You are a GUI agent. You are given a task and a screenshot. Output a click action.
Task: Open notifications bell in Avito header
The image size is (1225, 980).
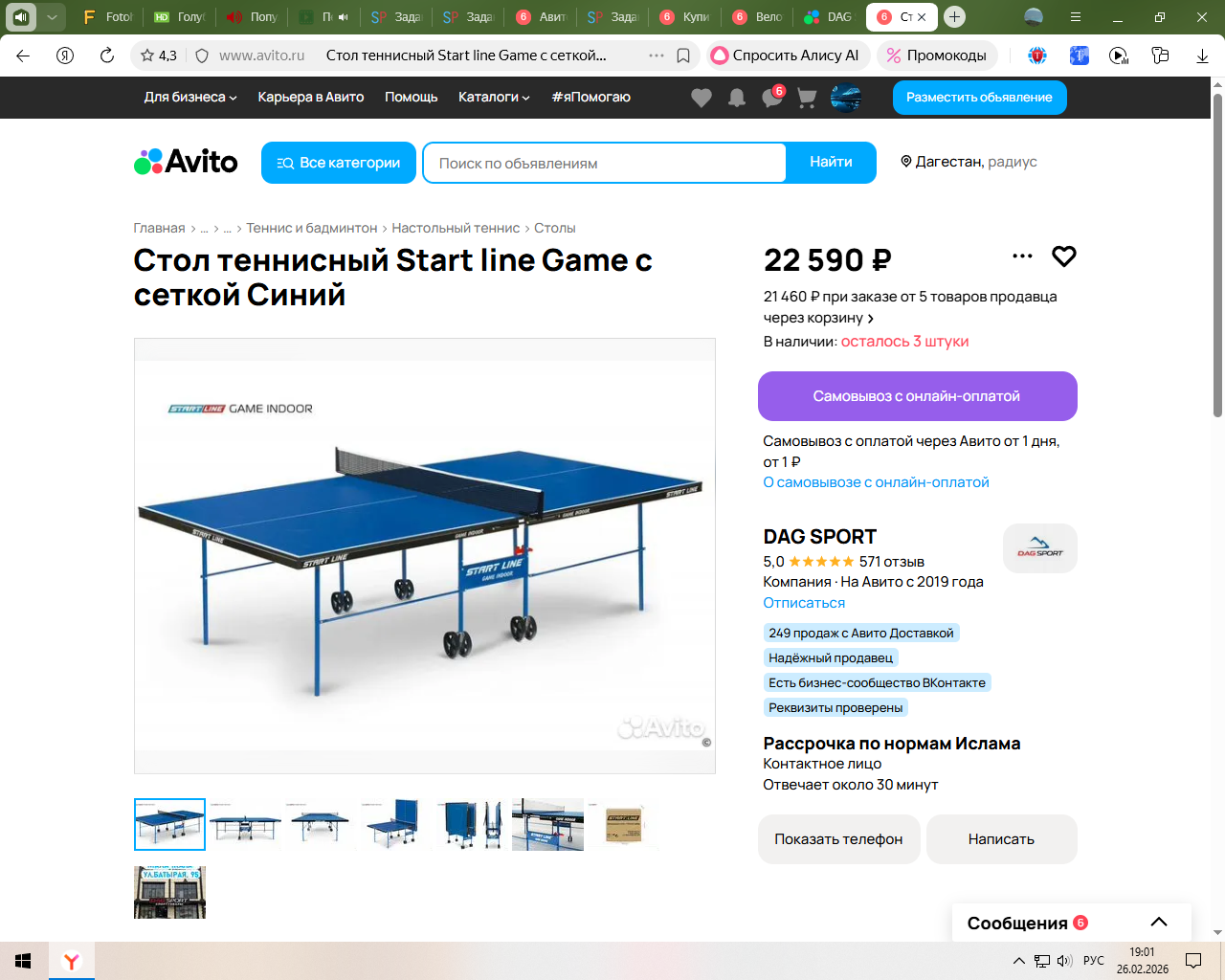coord(737,98)
